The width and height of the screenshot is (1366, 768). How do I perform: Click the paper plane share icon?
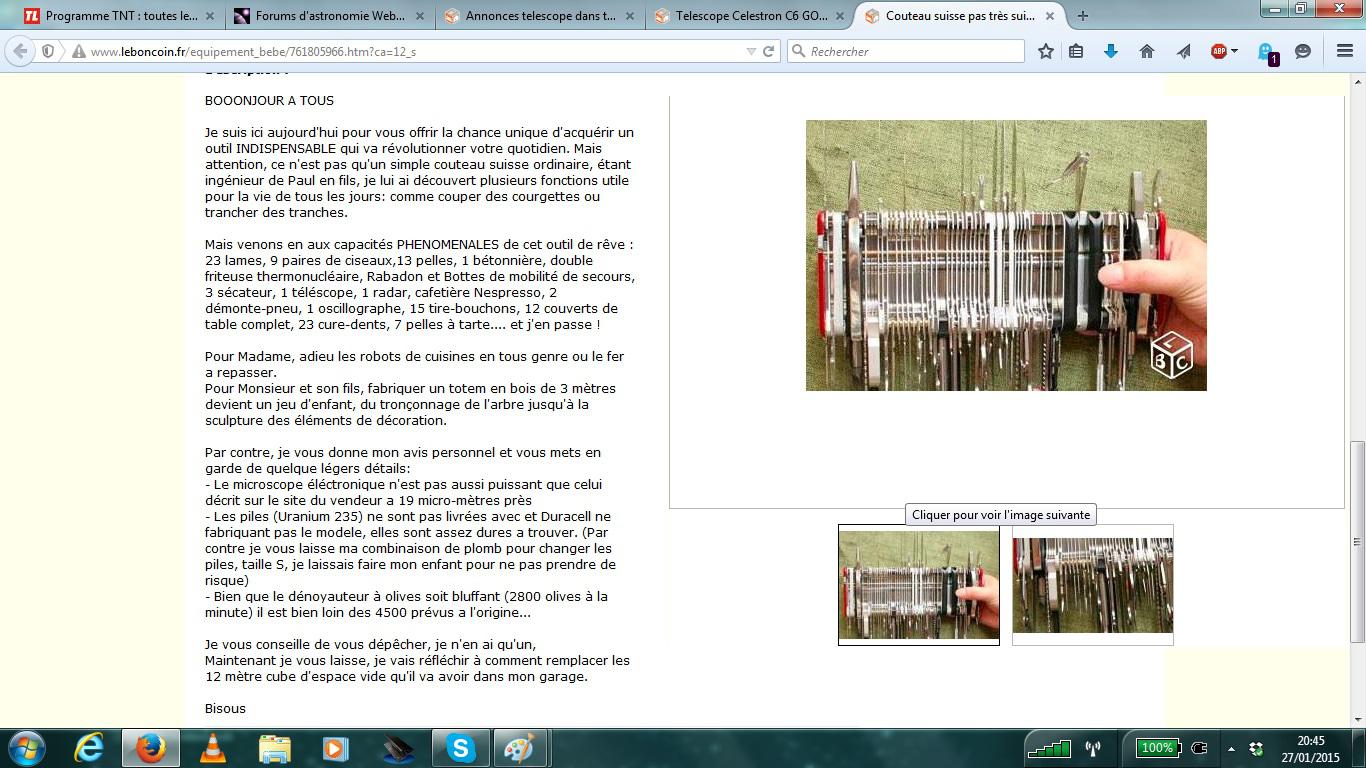[1183, 51]
